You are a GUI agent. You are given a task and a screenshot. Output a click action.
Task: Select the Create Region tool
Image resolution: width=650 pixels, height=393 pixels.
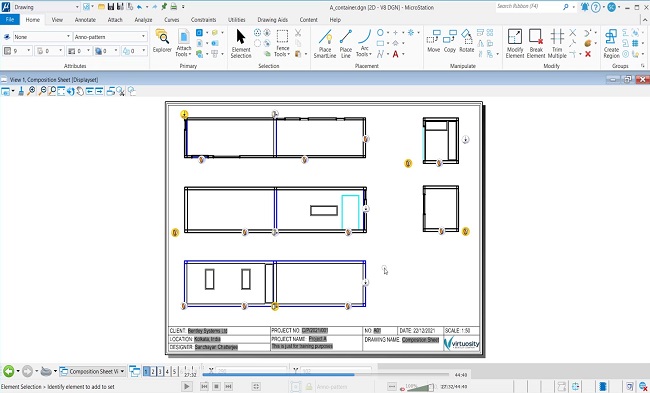[x=611, y=43]
